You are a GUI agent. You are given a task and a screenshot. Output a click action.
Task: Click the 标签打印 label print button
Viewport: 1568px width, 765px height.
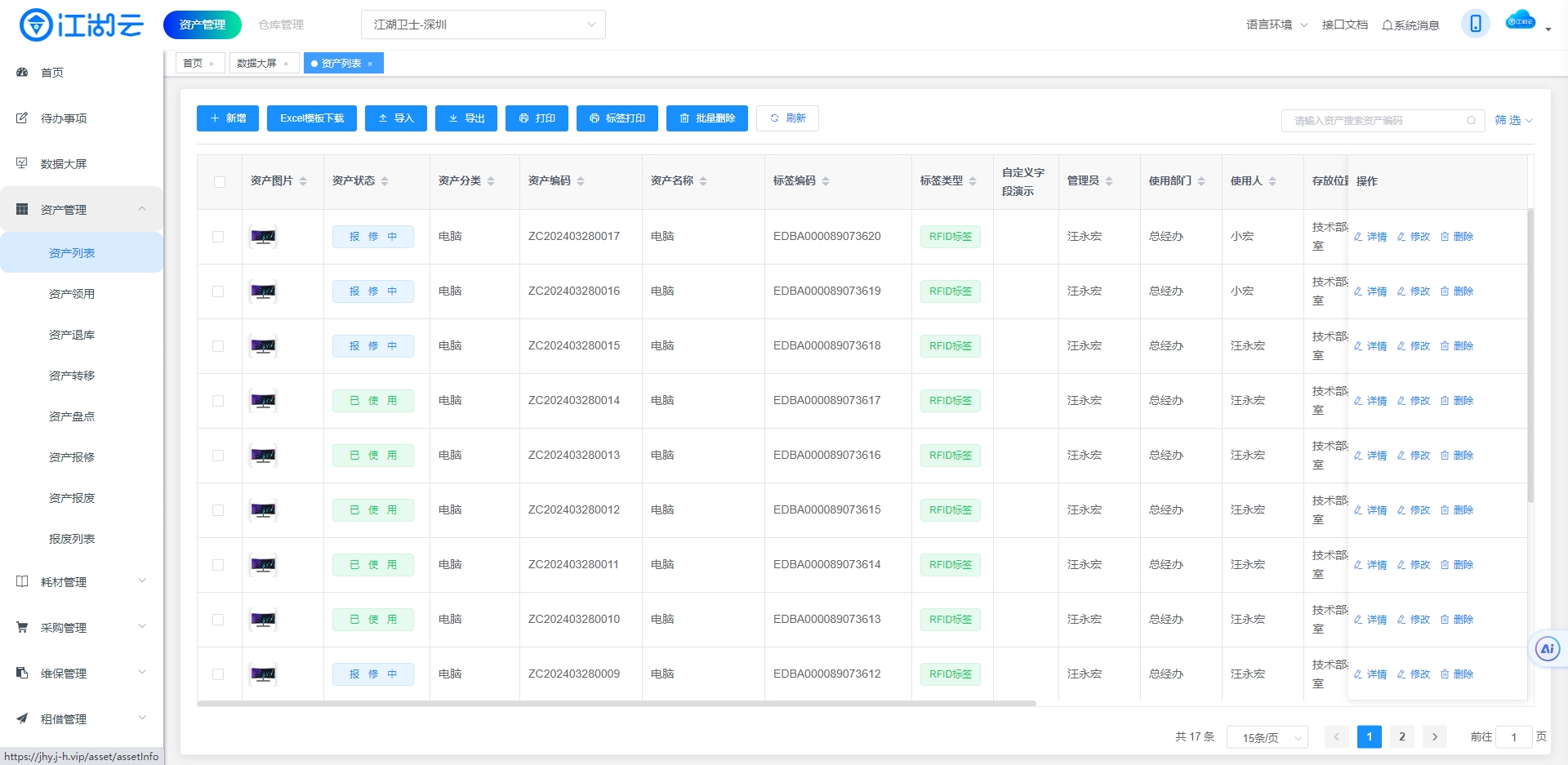click(617, 118)
